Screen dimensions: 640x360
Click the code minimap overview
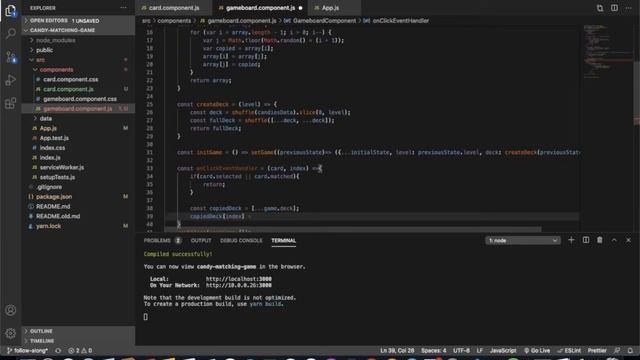(x=607, y=53)
